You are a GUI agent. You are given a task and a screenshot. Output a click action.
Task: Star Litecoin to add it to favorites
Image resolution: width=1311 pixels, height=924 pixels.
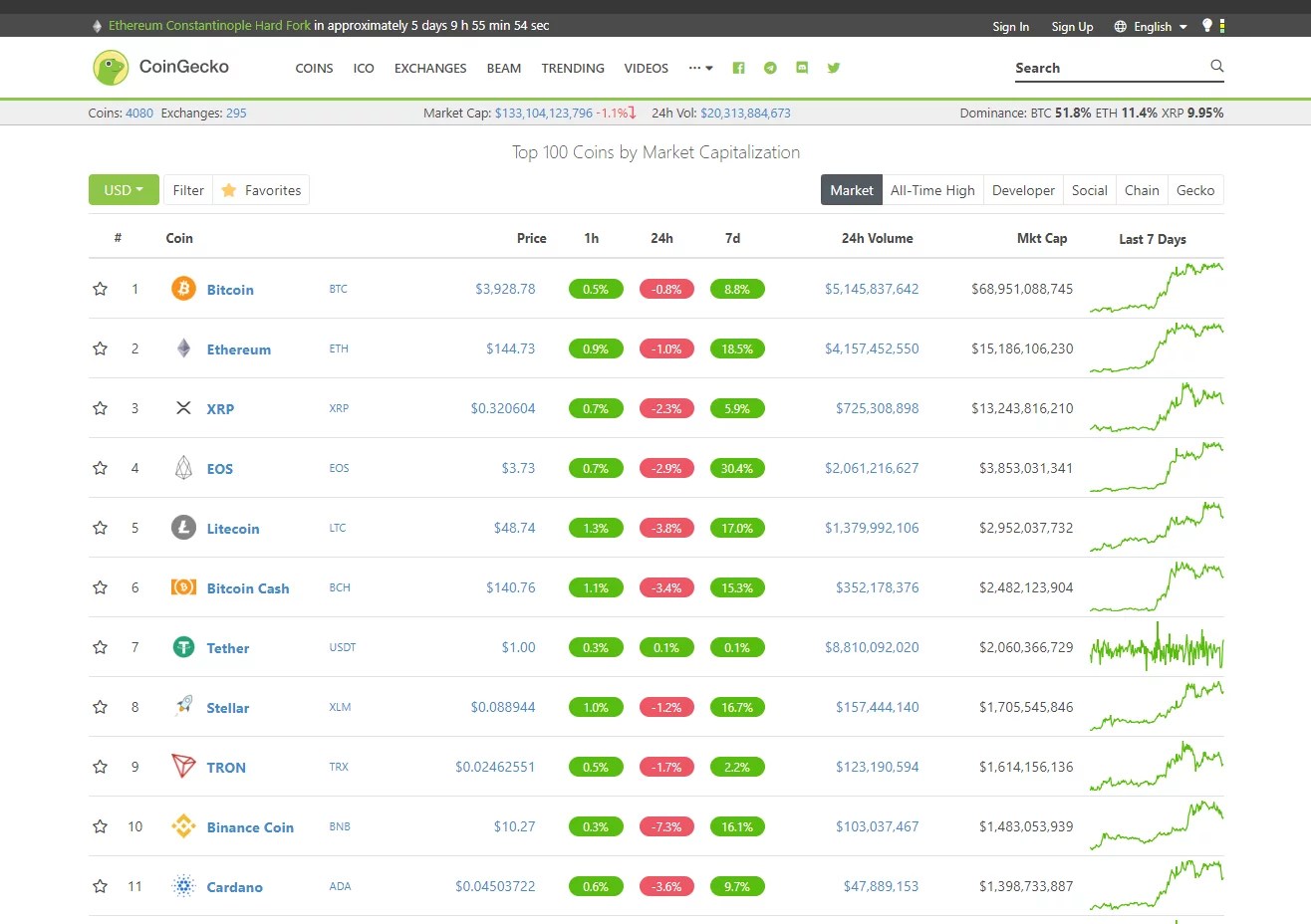tap(100, 528)
